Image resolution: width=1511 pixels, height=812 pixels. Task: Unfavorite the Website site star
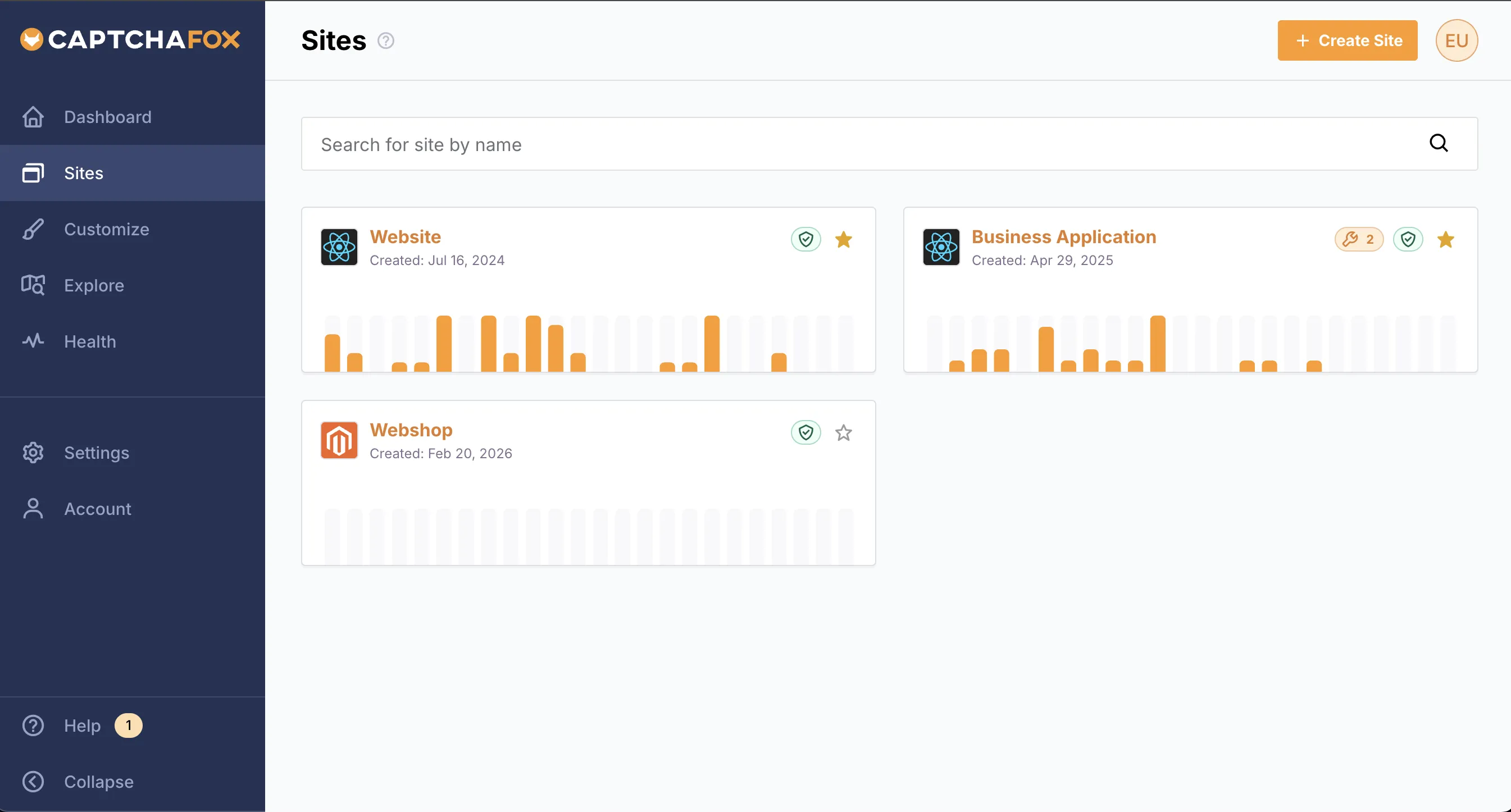click(x=844, y=239)
